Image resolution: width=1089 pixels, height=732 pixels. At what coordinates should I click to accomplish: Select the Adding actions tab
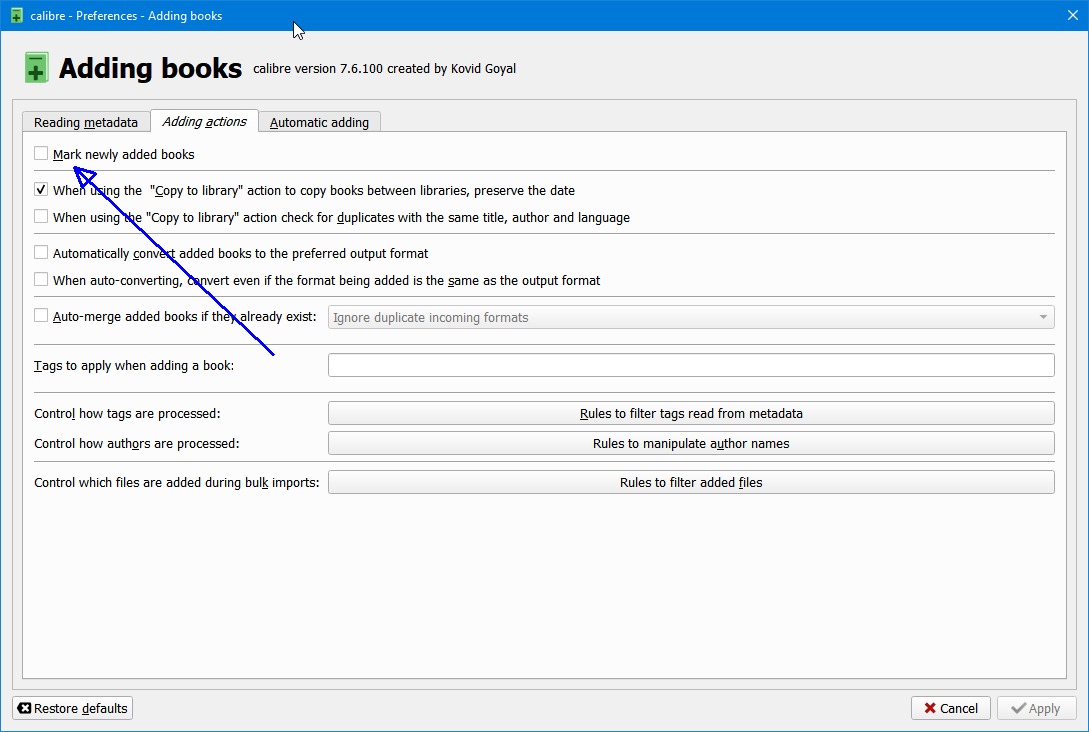tap(204, 121)
